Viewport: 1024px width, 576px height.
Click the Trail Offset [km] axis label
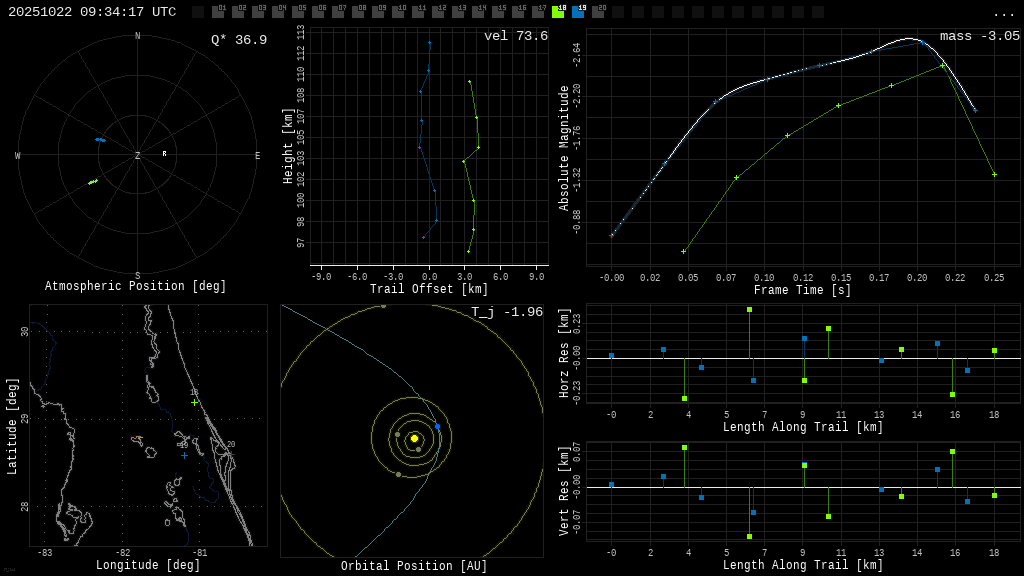[429, 289]
